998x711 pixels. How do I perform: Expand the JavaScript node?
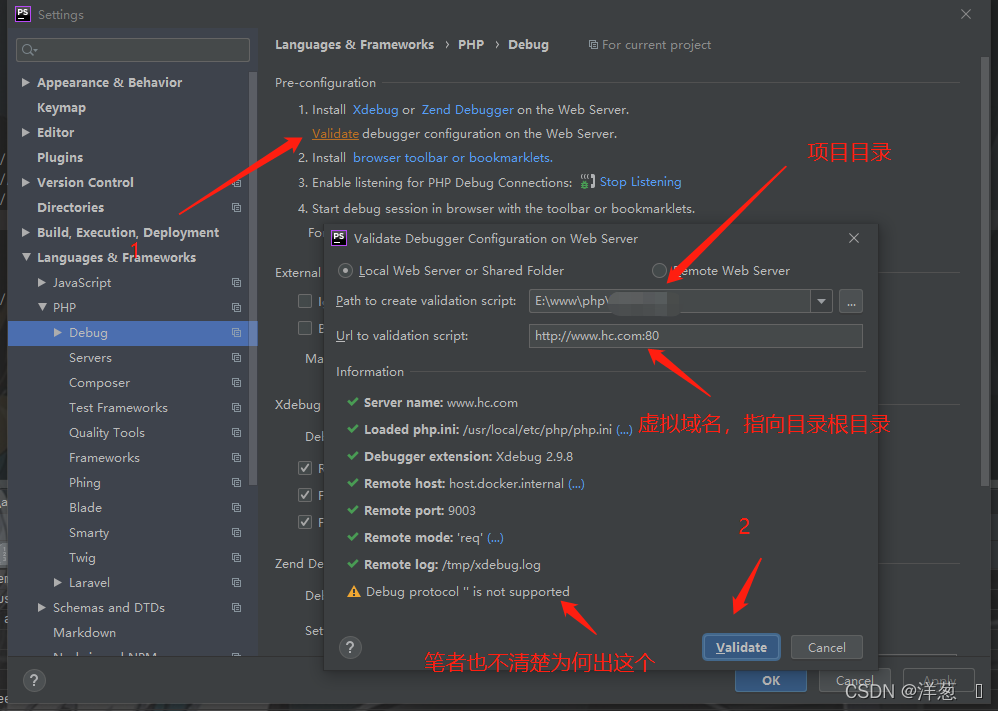(x=41, y=282)
